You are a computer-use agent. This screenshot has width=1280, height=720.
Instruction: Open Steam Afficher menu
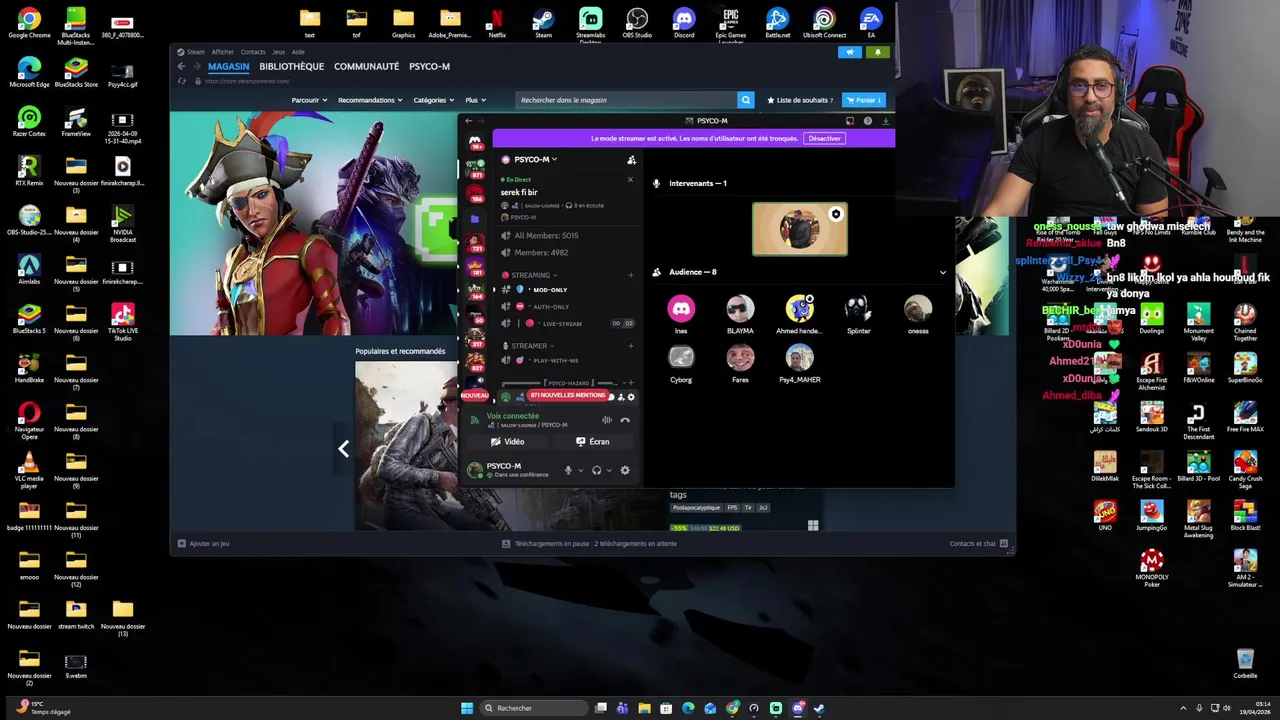223,52
